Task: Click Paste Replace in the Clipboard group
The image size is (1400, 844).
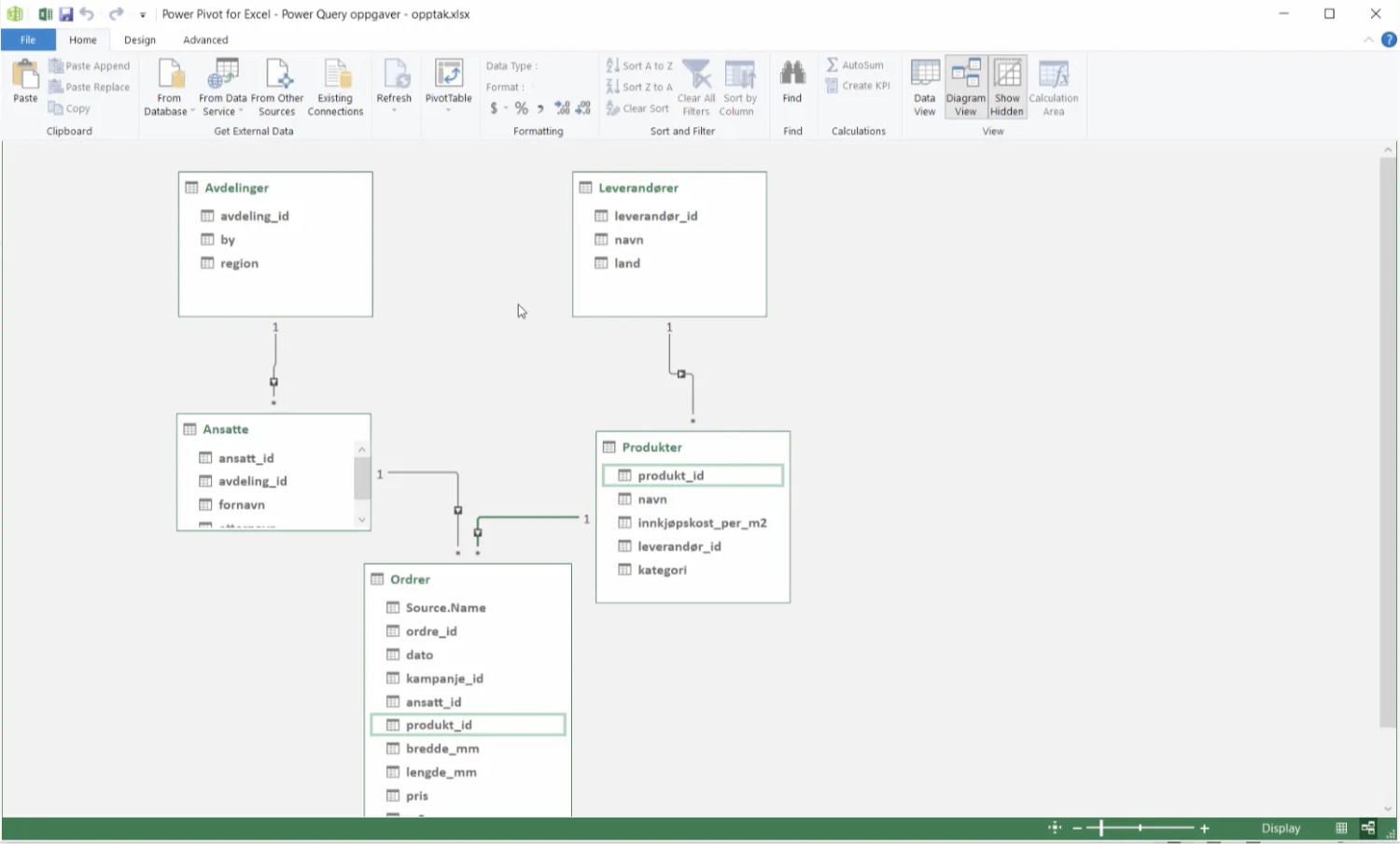Action: click(x=90, y=87)
